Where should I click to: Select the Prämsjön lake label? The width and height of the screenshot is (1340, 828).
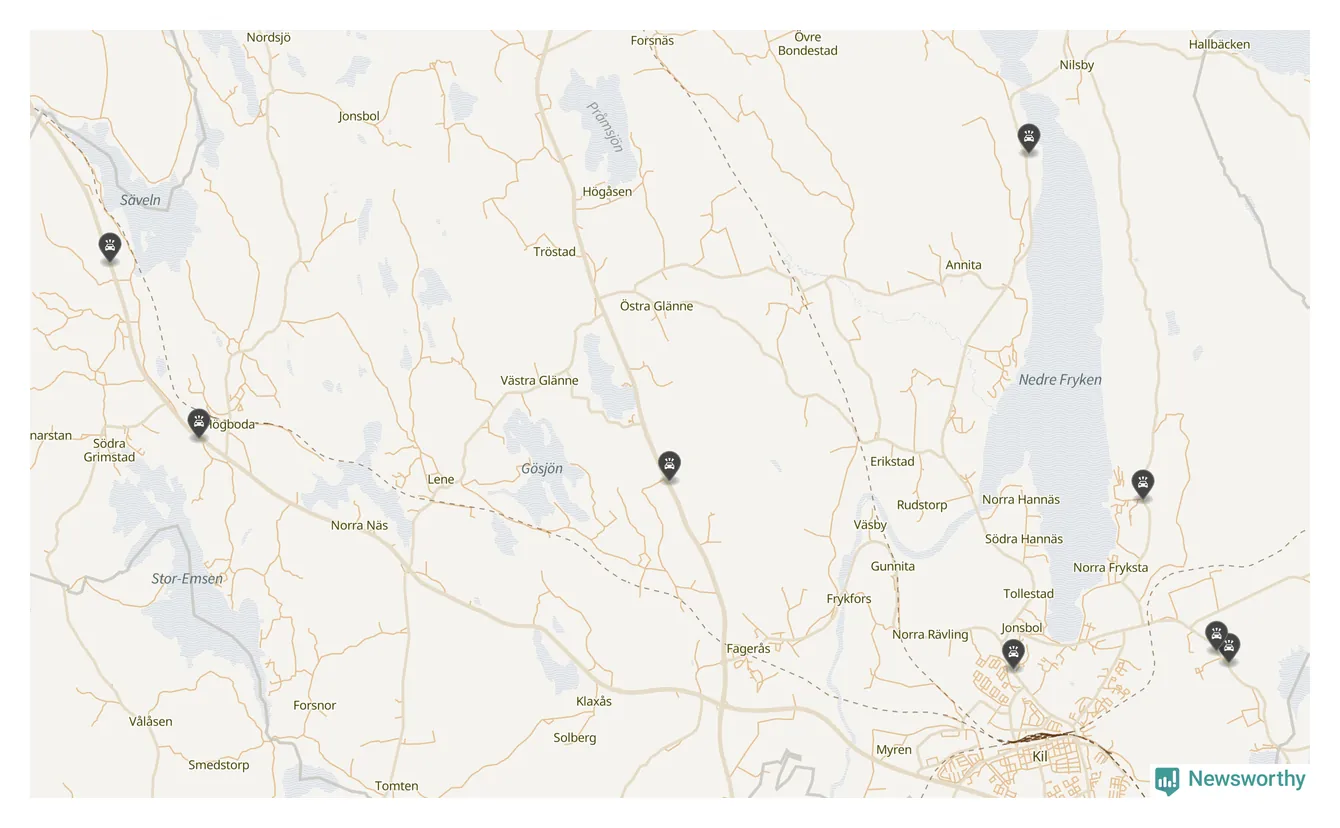click(x=605, y=127)
